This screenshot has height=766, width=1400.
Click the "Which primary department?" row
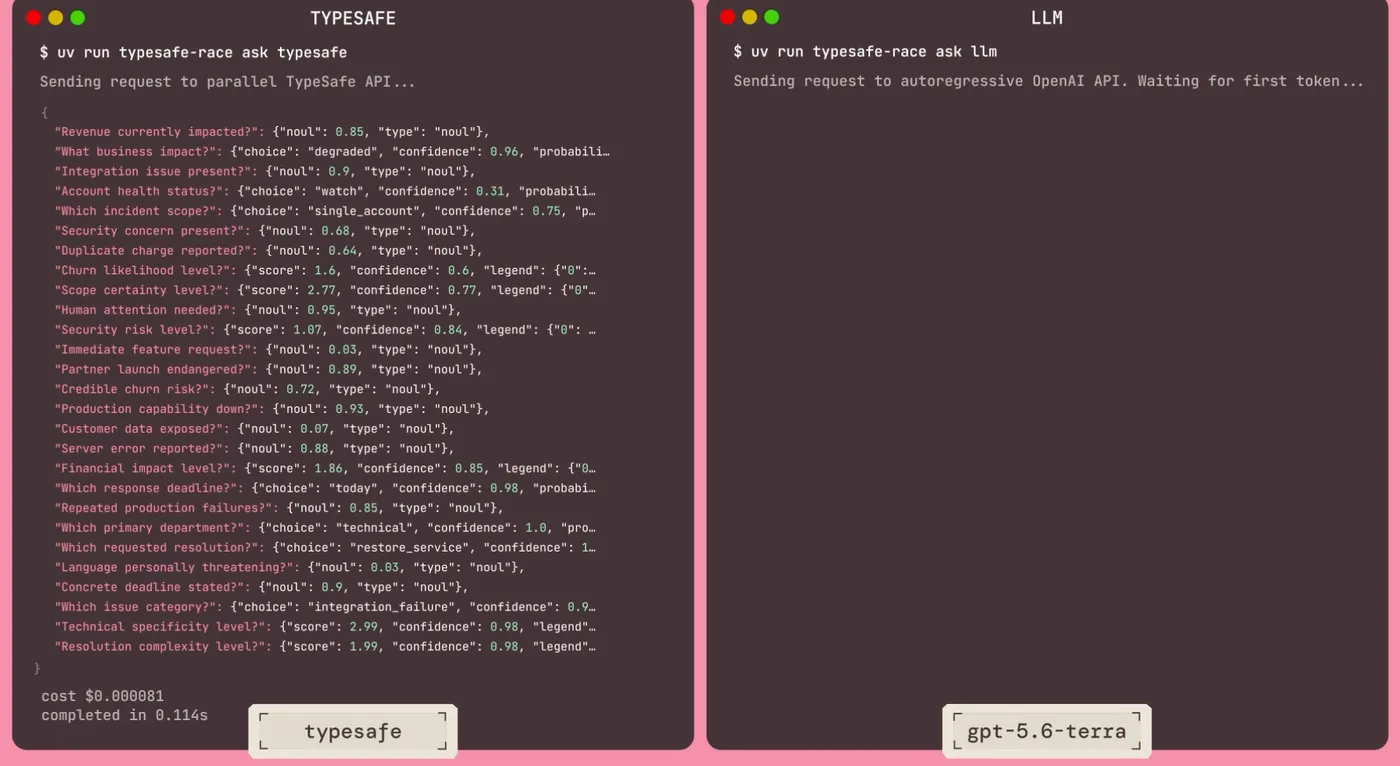click(325, 528)
